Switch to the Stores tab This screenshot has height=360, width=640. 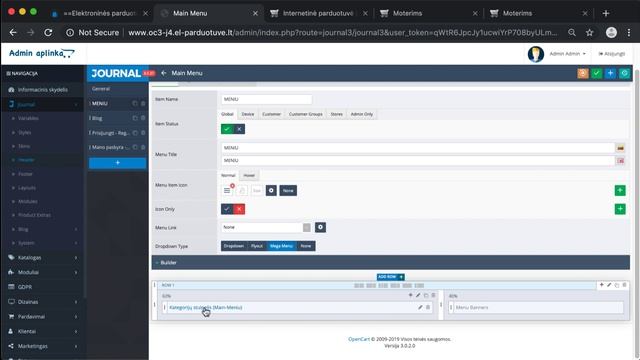point(336,114)
